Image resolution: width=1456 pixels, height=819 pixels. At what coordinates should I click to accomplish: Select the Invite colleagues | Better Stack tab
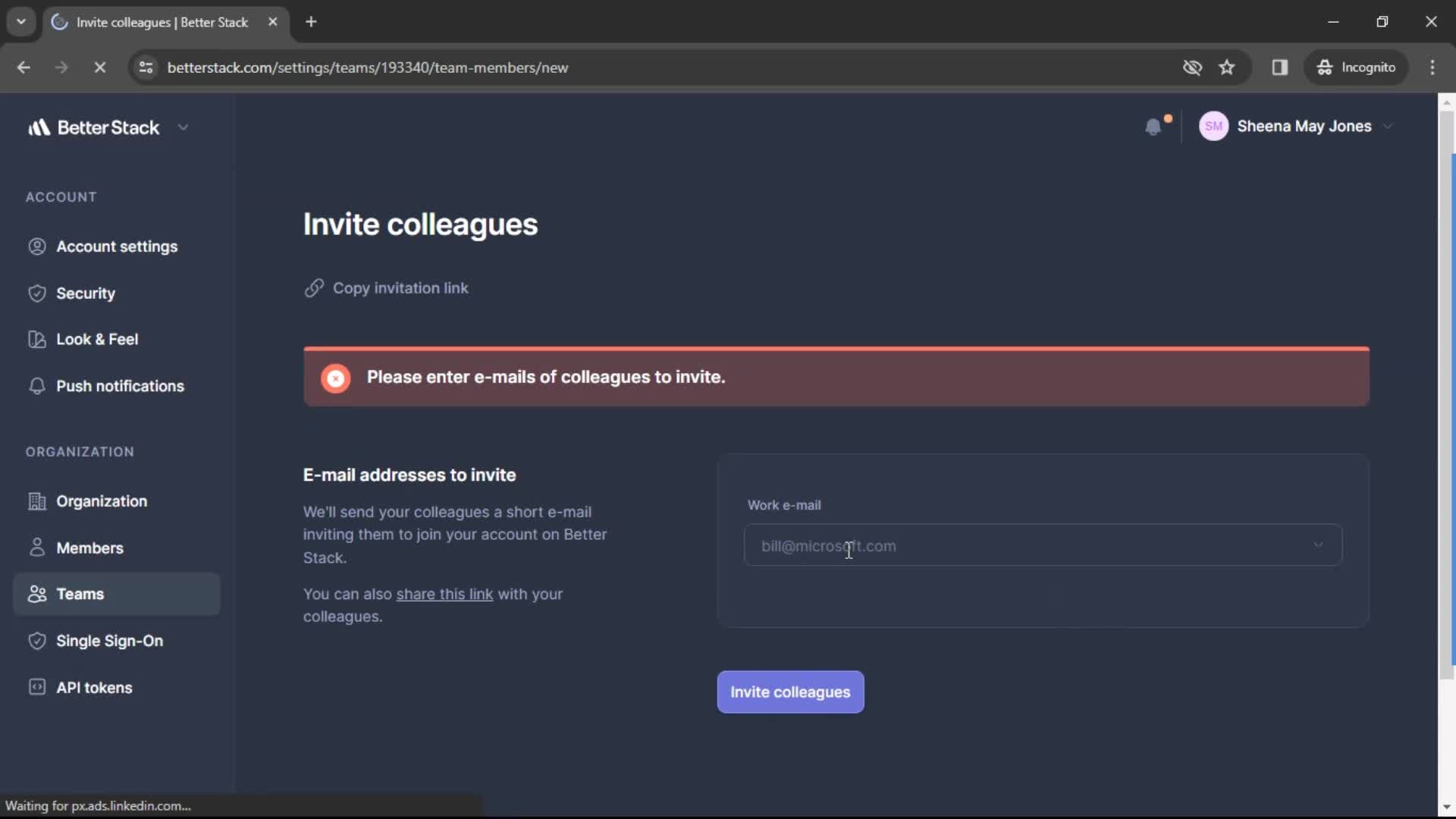coord(165,22)
